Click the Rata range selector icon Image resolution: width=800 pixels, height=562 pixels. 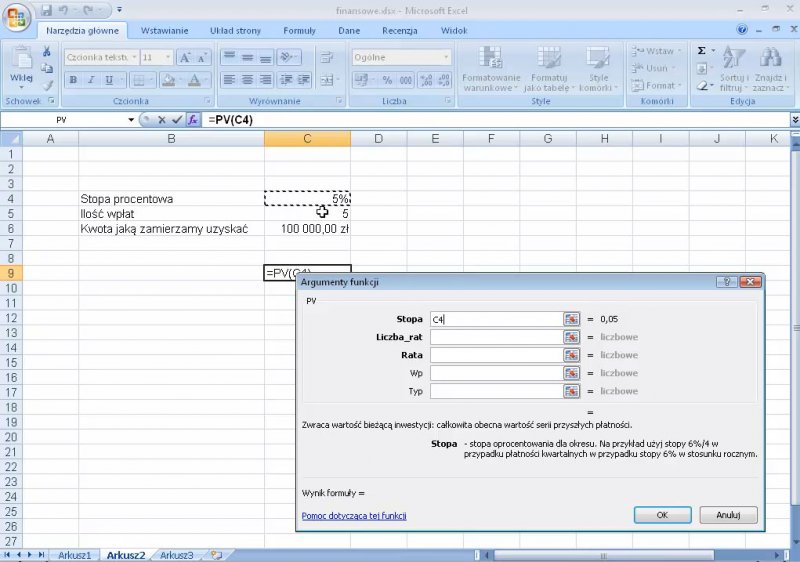pyautogui.click(x=572, y=355)
